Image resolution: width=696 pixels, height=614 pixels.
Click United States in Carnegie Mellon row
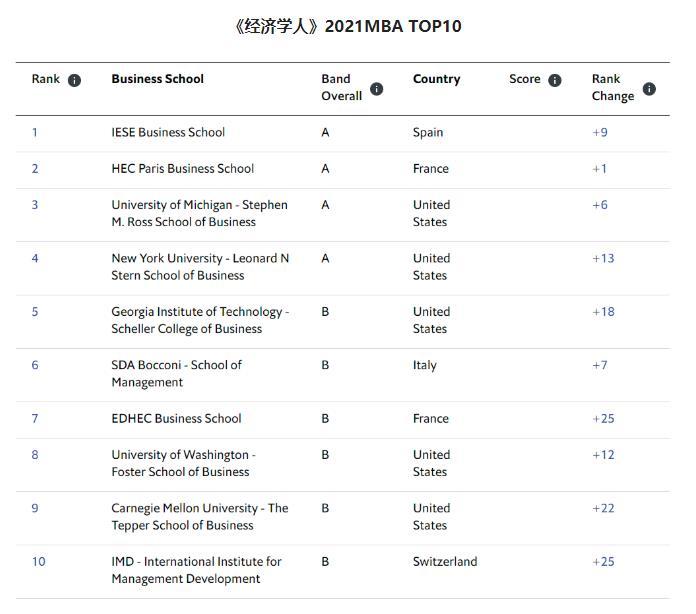(x=431, y=517)
